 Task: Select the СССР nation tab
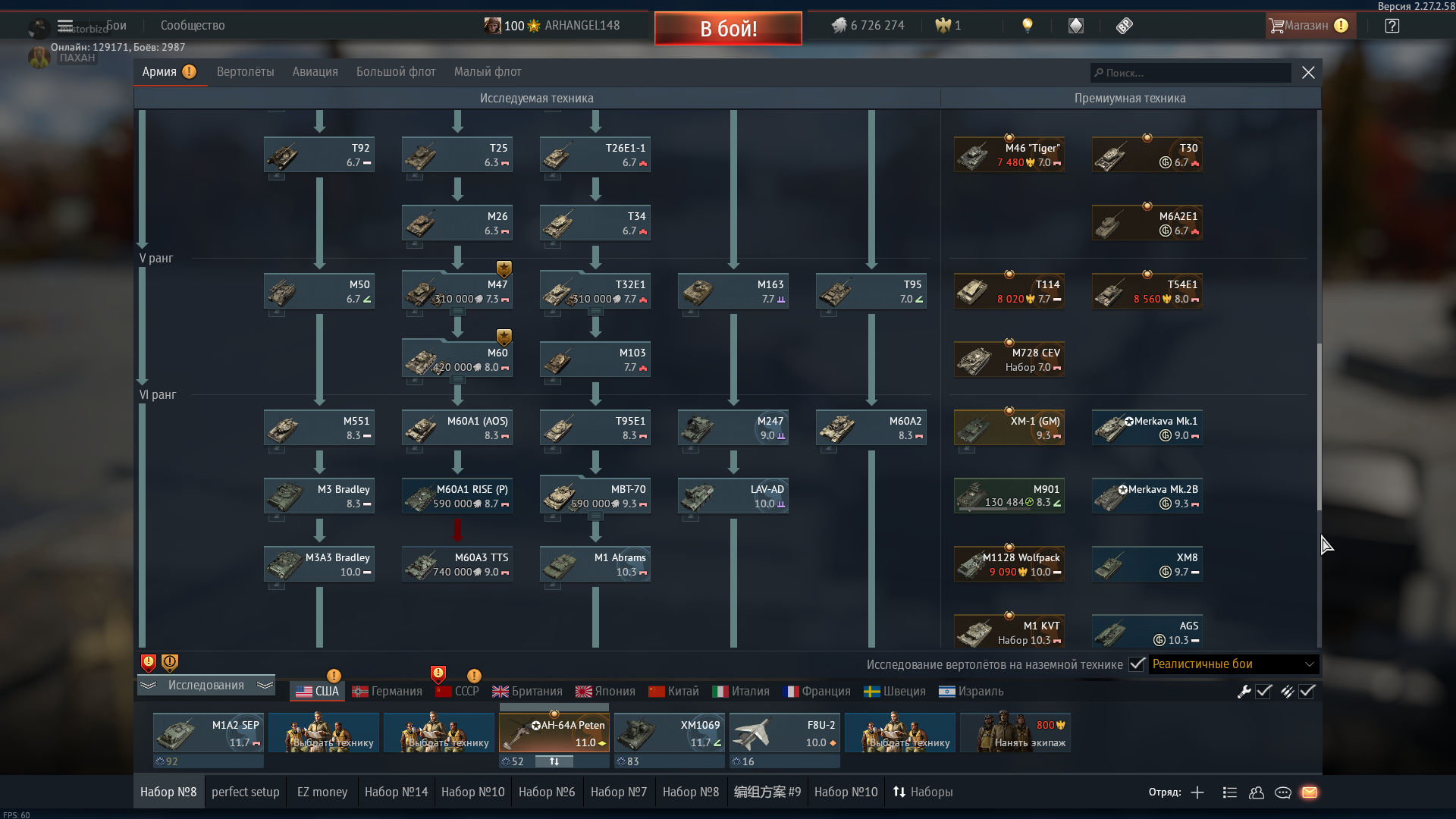pos(458,692)
